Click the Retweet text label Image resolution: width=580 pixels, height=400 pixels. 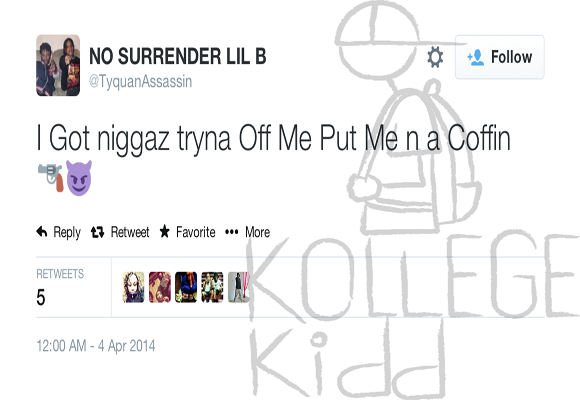pos(130,232)
